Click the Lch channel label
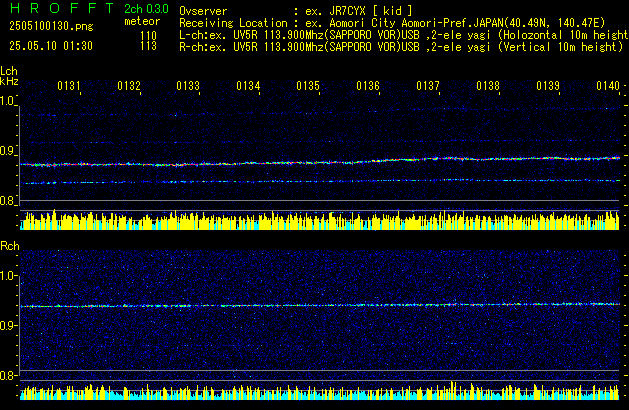 tap(9, 71)
